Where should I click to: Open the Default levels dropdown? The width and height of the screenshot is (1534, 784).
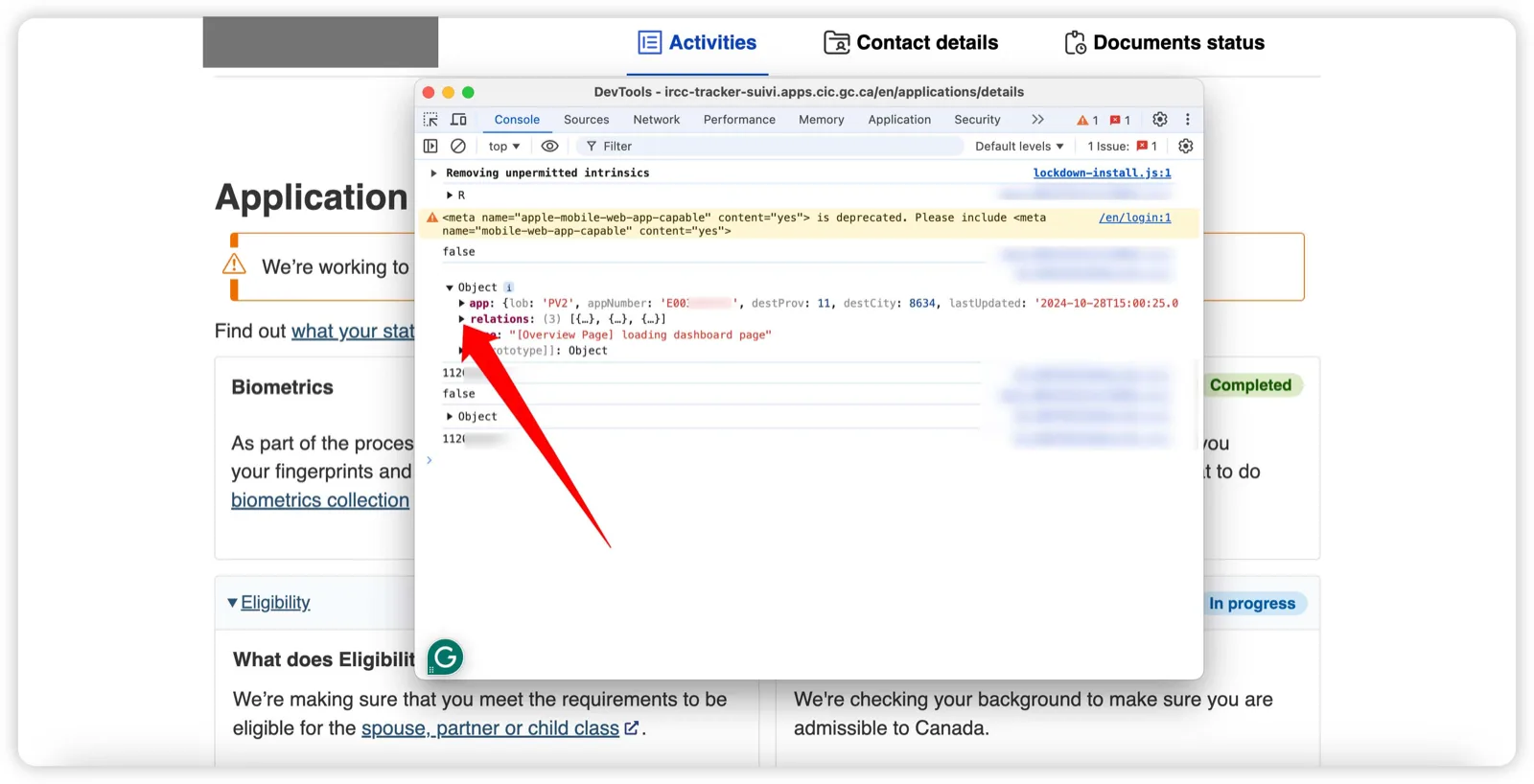tap(1019, 147)
